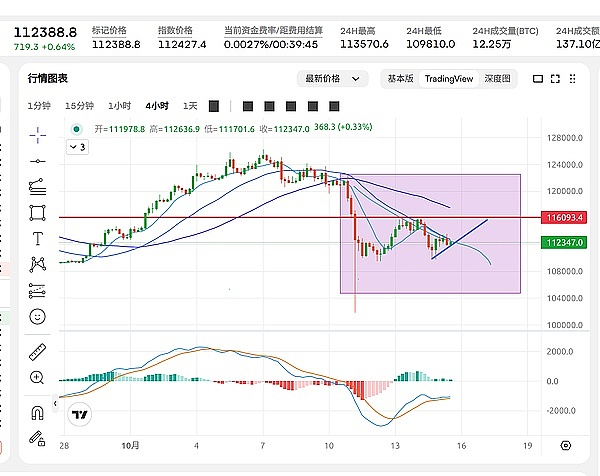Select the text annotation tool
This screenshot has width=600, height=476.
38,238
